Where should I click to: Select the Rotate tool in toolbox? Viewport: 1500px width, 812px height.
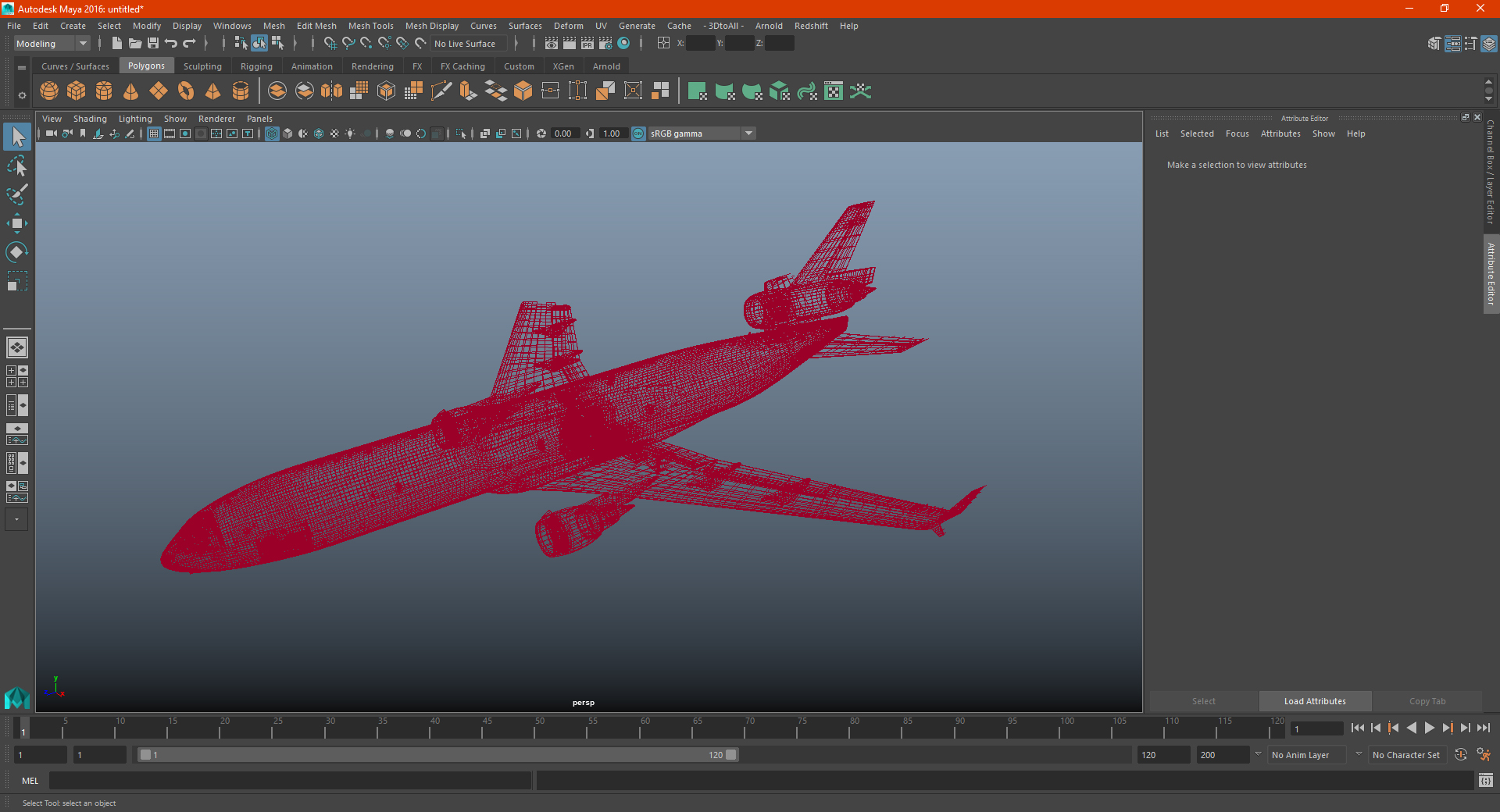coord(17,252)
